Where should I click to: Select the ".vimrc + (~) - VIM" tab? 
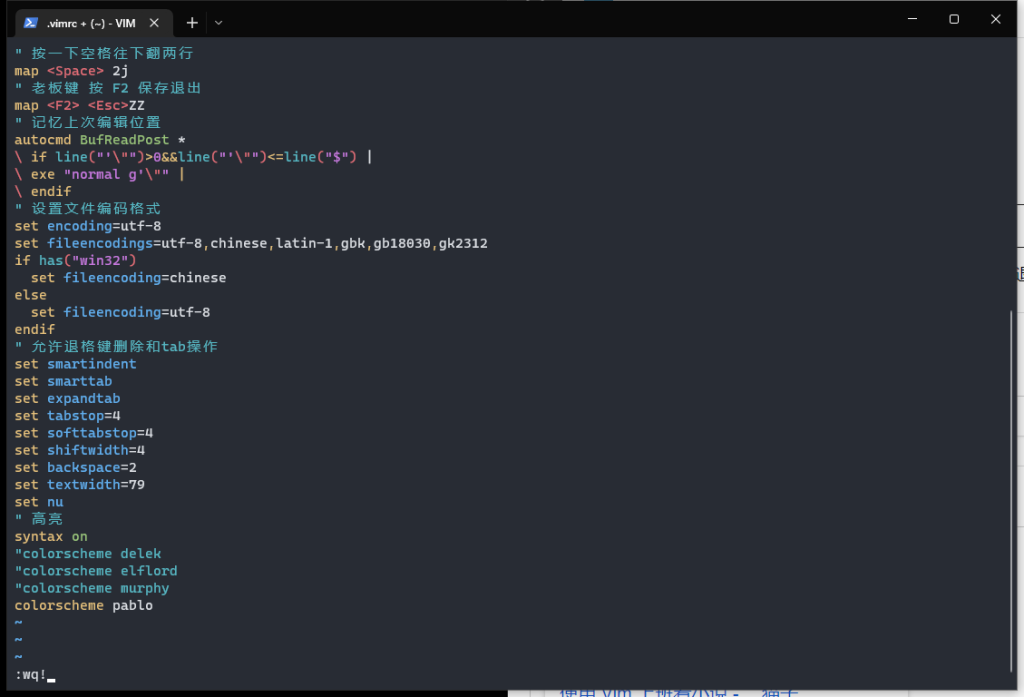point(90,20)
